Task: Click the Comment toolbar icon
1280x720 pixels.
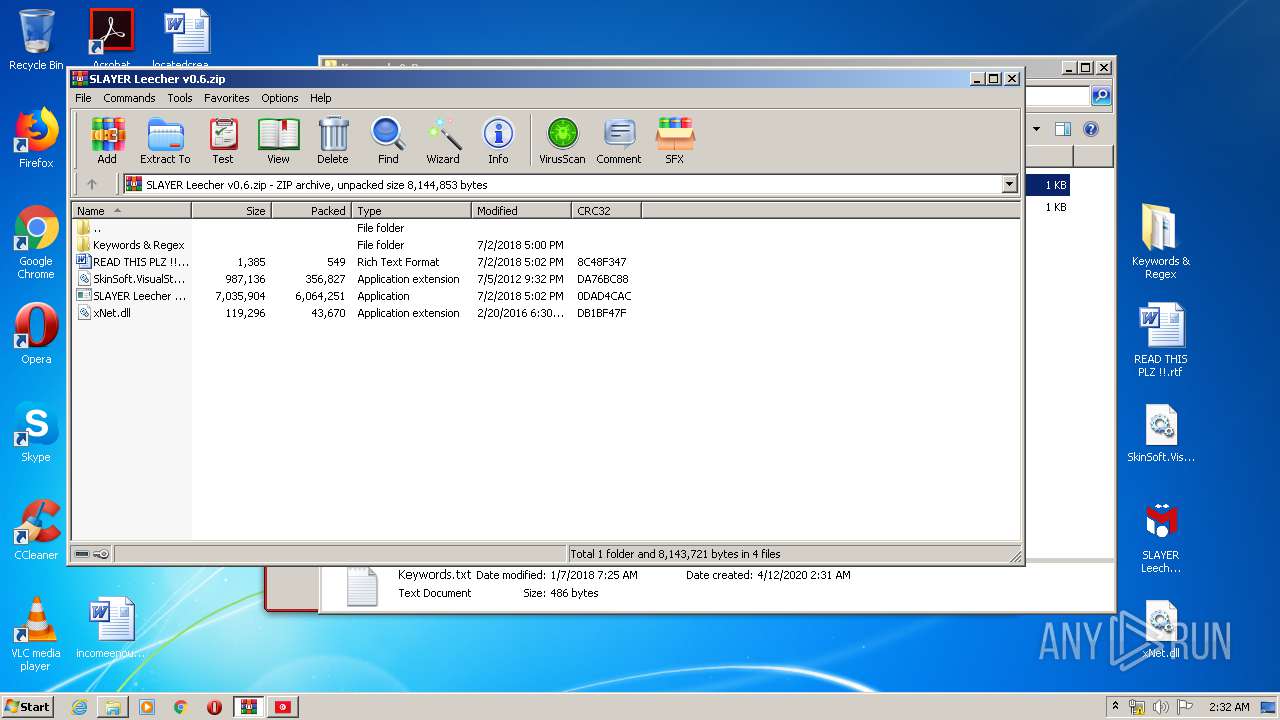Action: [x=619, y=140]
